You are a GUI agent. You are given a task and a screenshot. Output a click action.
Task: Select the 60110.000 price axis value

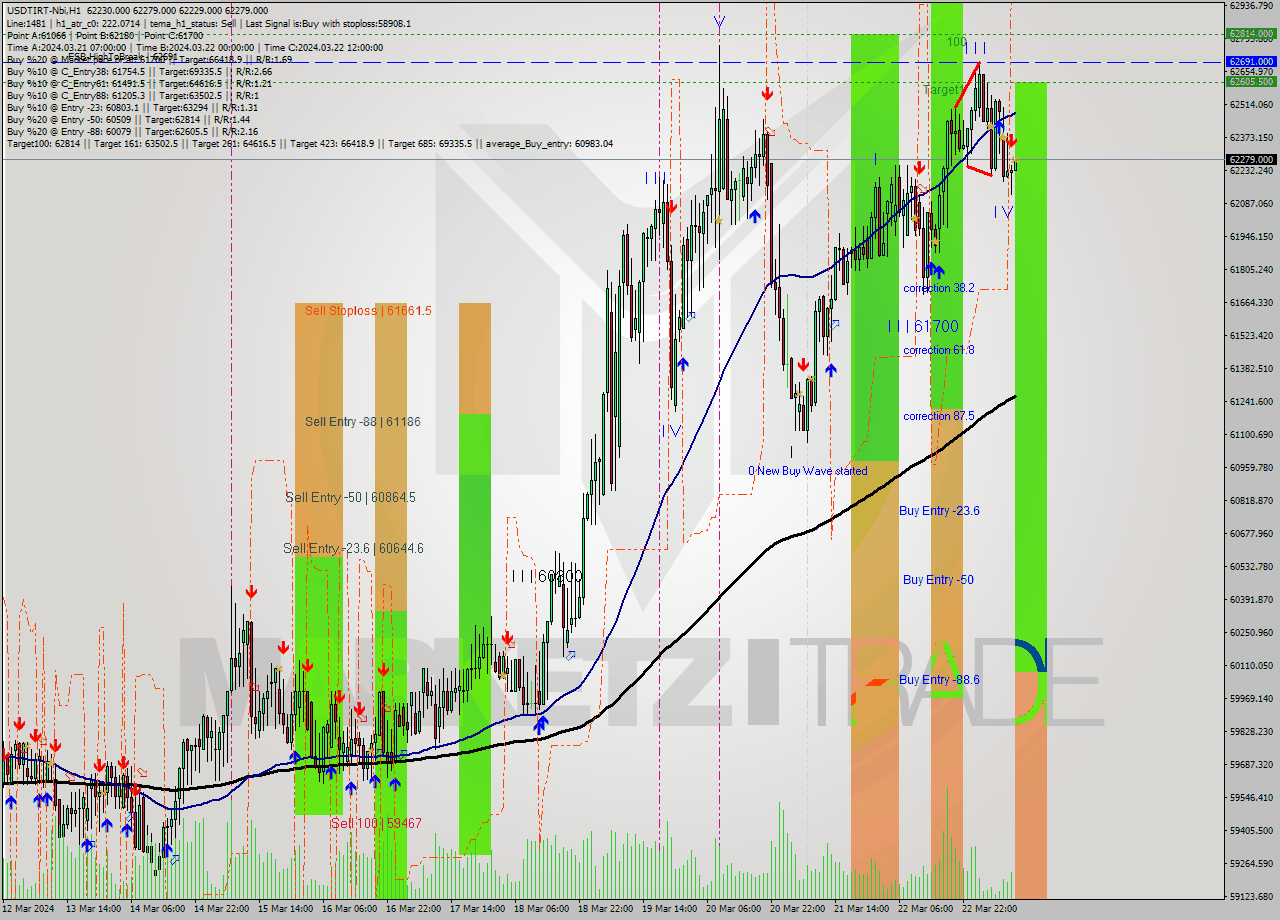tap(1251, 665)
